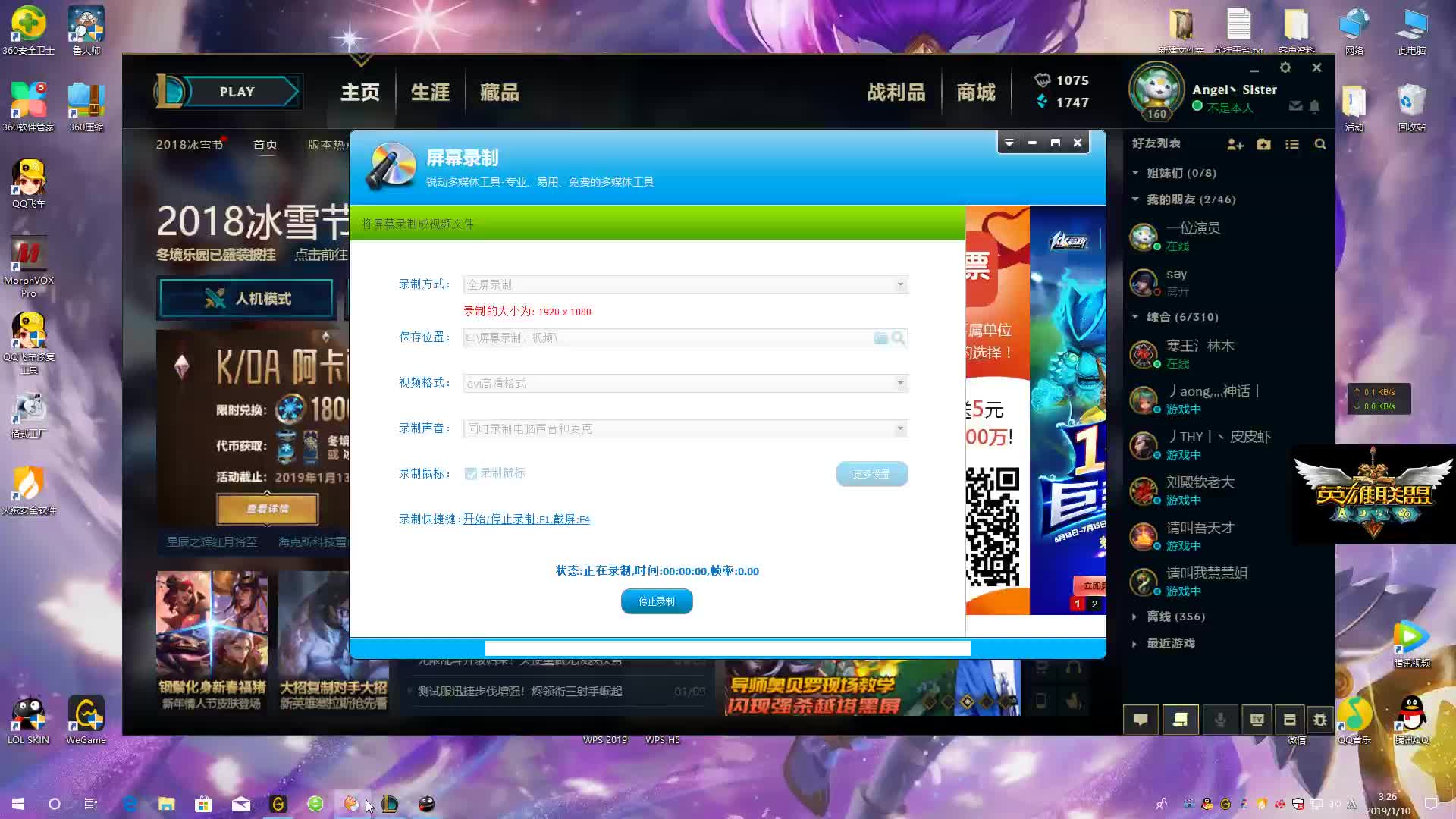Image resolution: width=1456 pixels, height=819 pixels.
Task: Click the recording hotkey settings link
Action: 526,519
